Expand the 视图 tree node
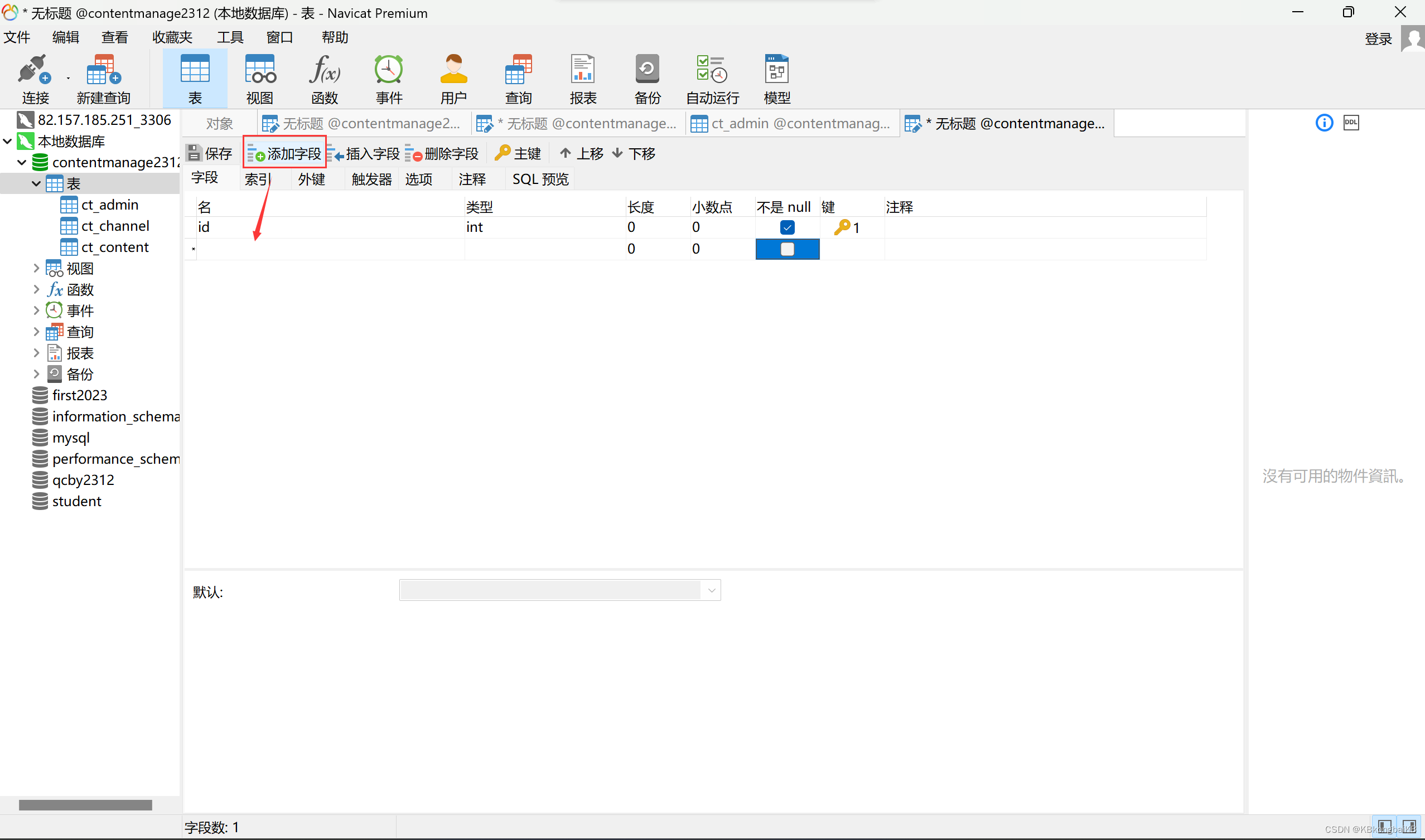 (36, 268)
